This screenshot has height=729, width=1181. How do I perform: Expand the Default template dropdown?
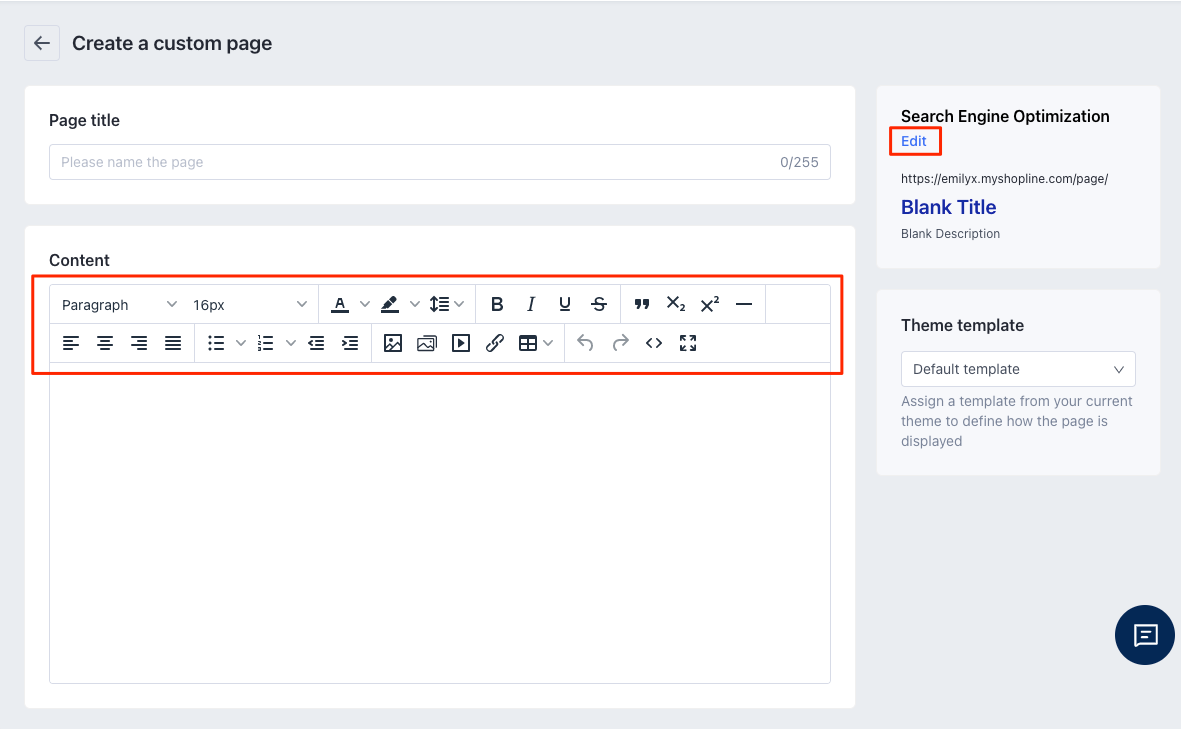pos(1017,369)
